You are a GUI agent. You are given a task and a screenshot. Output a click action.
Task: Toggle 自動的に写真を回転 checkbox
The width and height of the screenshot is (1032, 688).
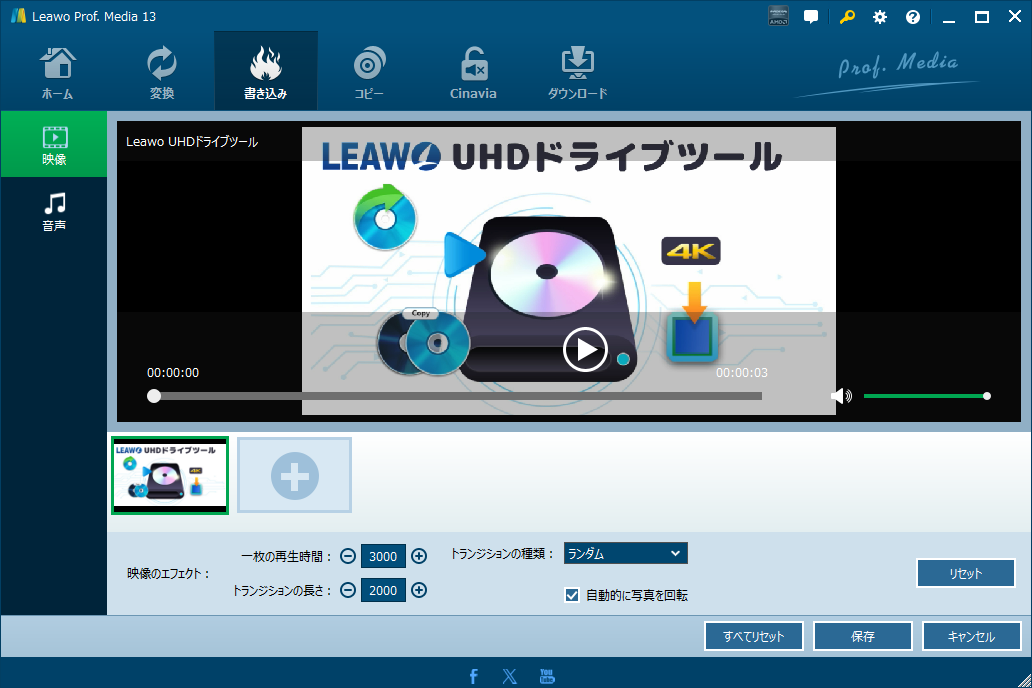(572, 595)
